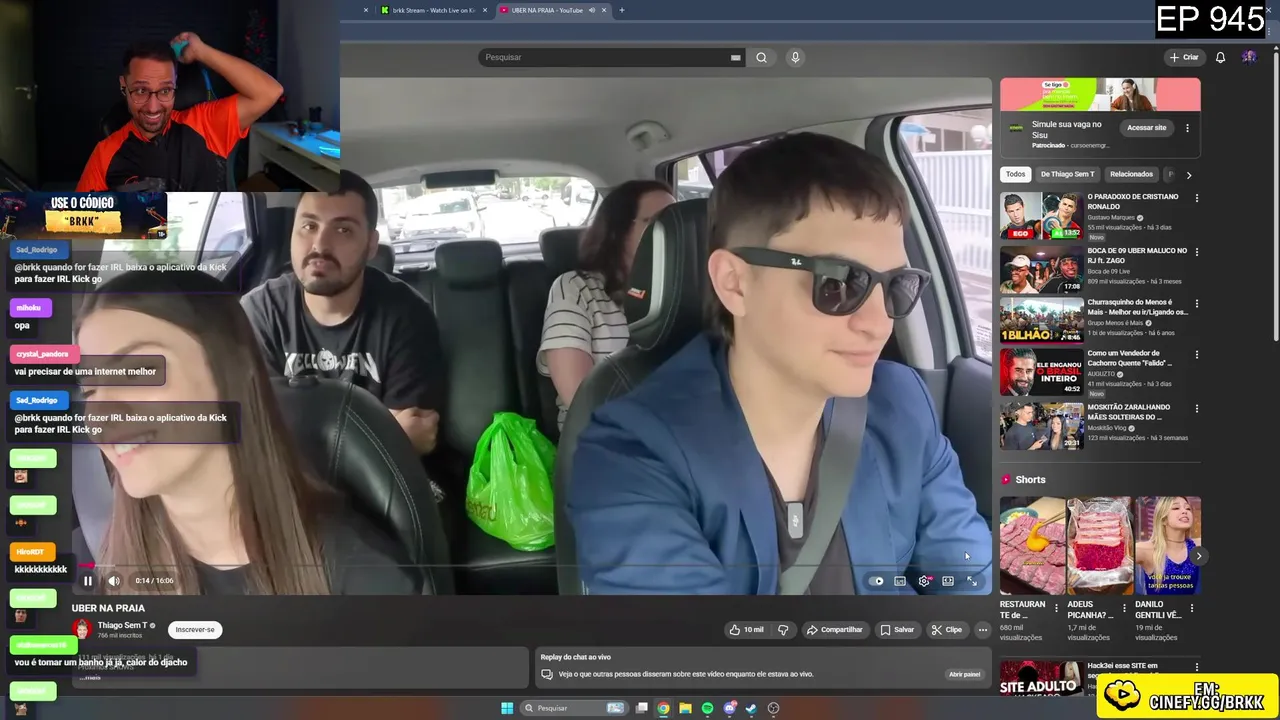Mute the YouTube tab's audio indicator
The image size is (1280, 720).
[x=592, y=10]
